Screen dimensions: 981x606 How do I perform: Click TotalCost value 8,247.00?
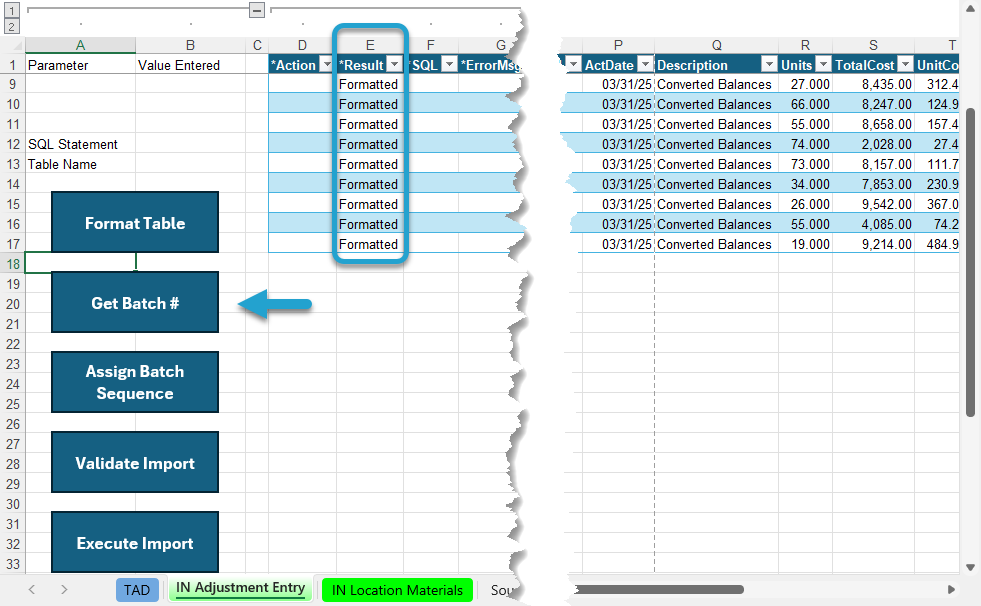point(873,104)
